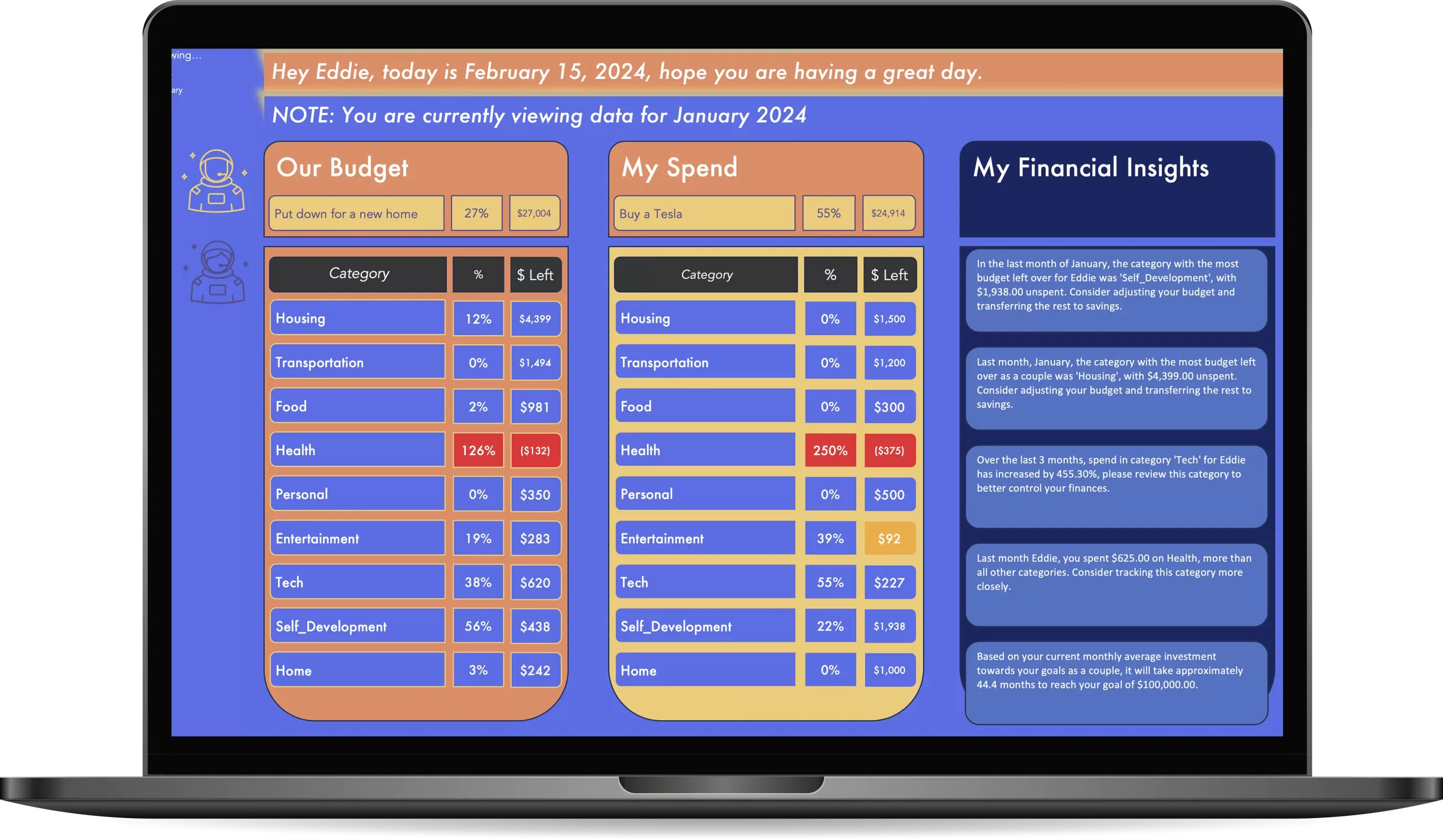The width and height of the screenshot is (1443, 840).
Task: Toggle the Housing budget row in Our Budget
Action: point(358,318)
